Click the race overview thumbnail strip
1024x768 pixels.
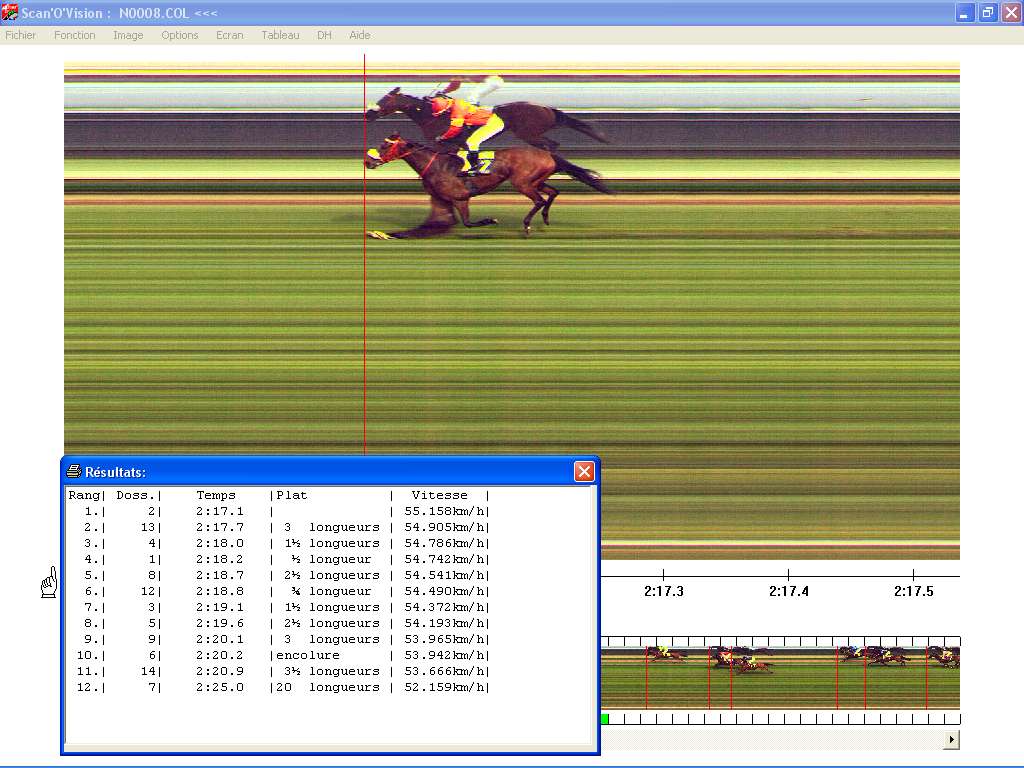(780, 677)
